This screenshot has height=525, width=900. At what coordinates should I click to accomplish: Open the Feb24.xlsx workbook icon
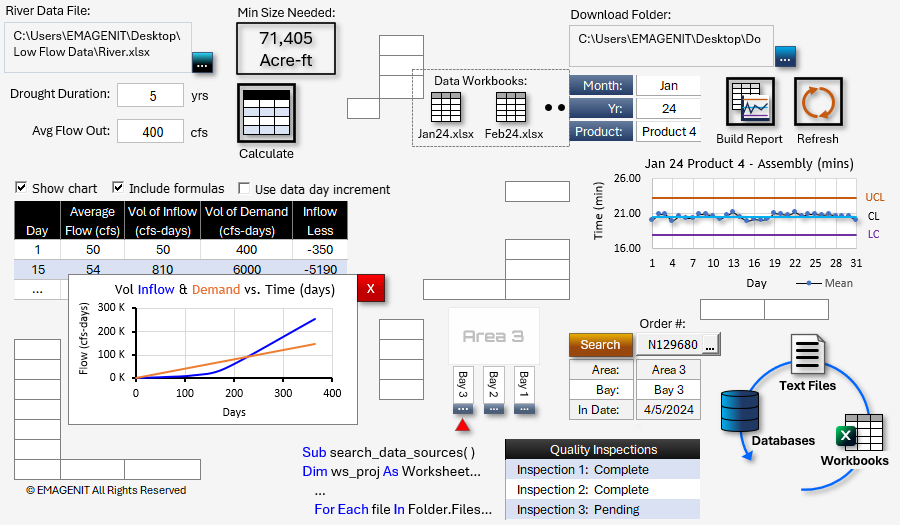point(511,108)
